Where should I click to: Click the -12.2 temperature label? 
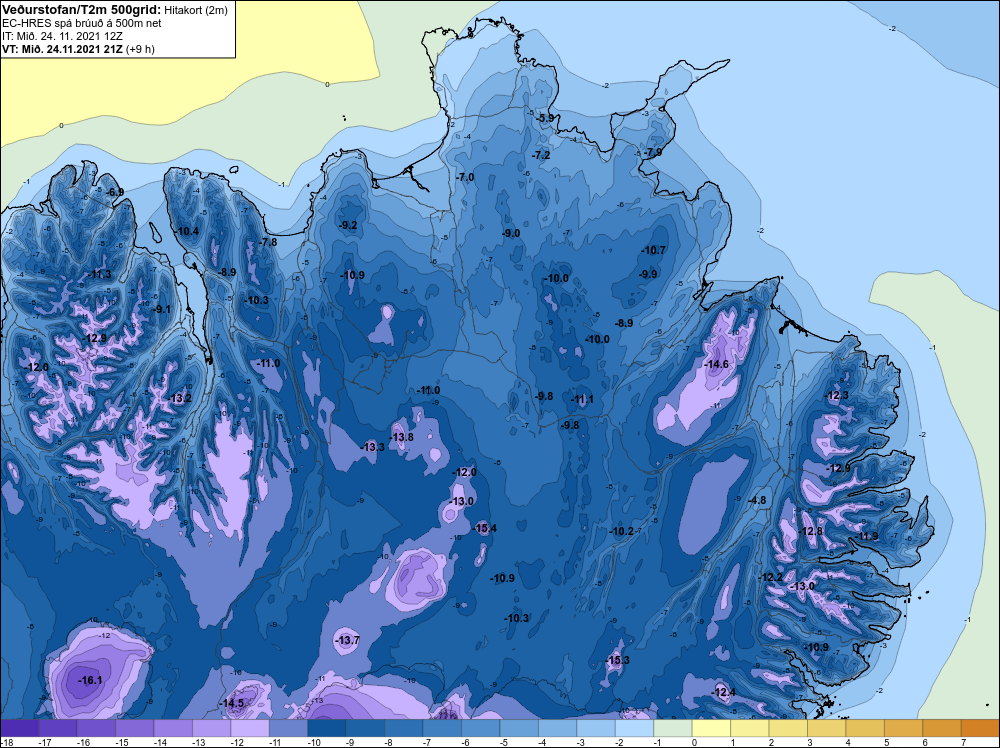tap(770, 577)
